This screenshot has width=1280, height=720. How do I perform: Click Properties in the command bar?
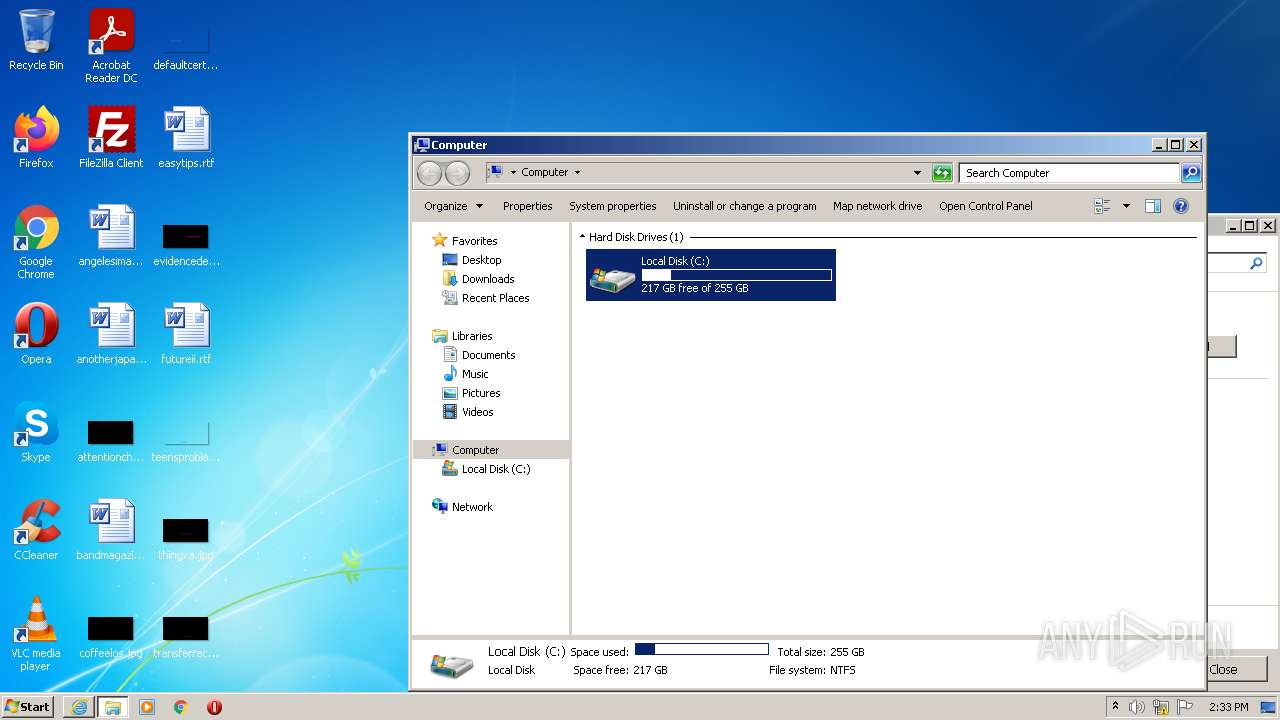[x=527, y=206]
